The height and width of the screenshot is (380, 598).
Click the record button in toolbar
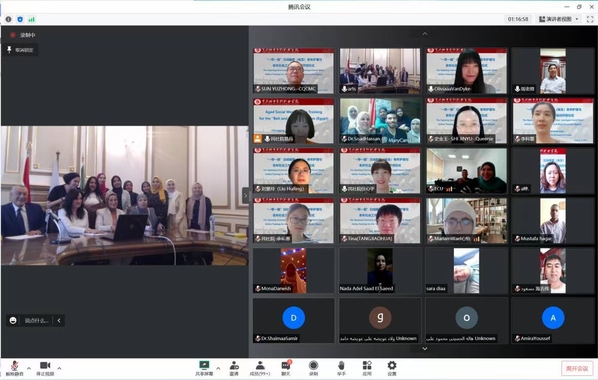(x=313, y=368)
